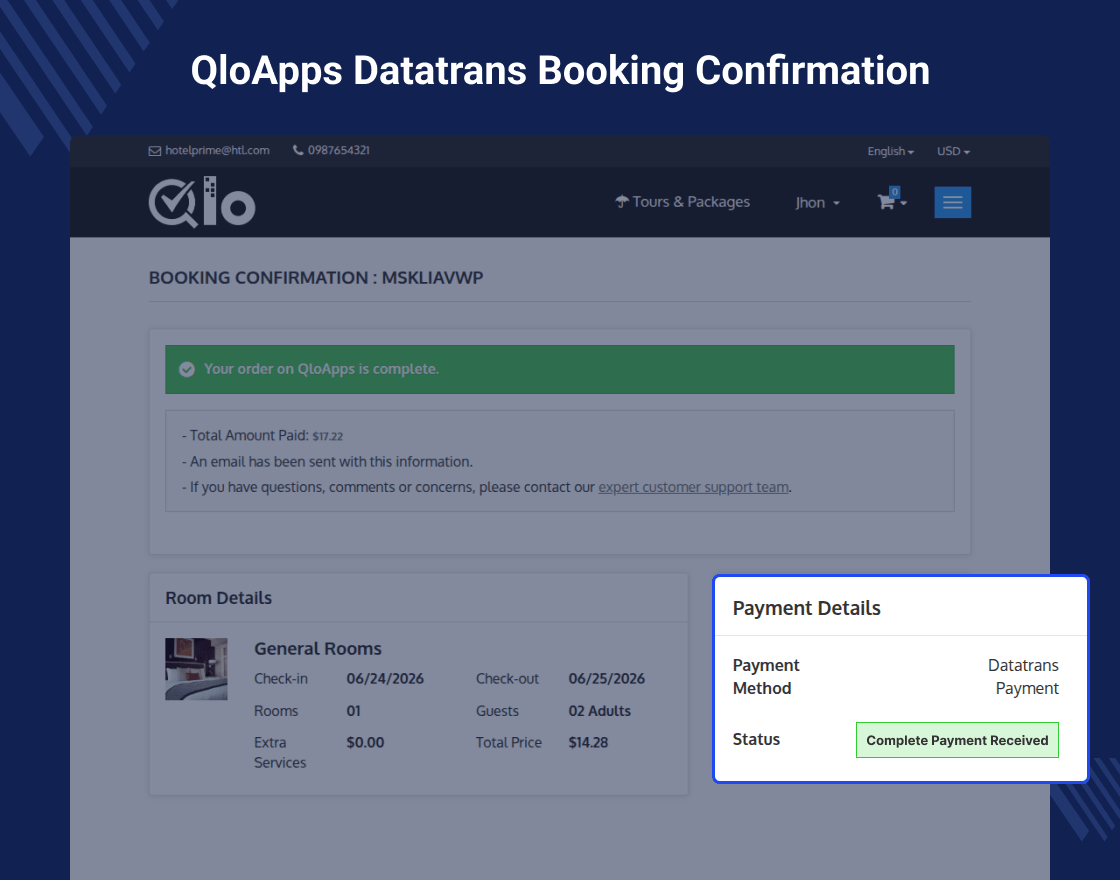Click the General Rooms title
The height and width of the screenshot is (880, 1120).
(x=318, y=649)
